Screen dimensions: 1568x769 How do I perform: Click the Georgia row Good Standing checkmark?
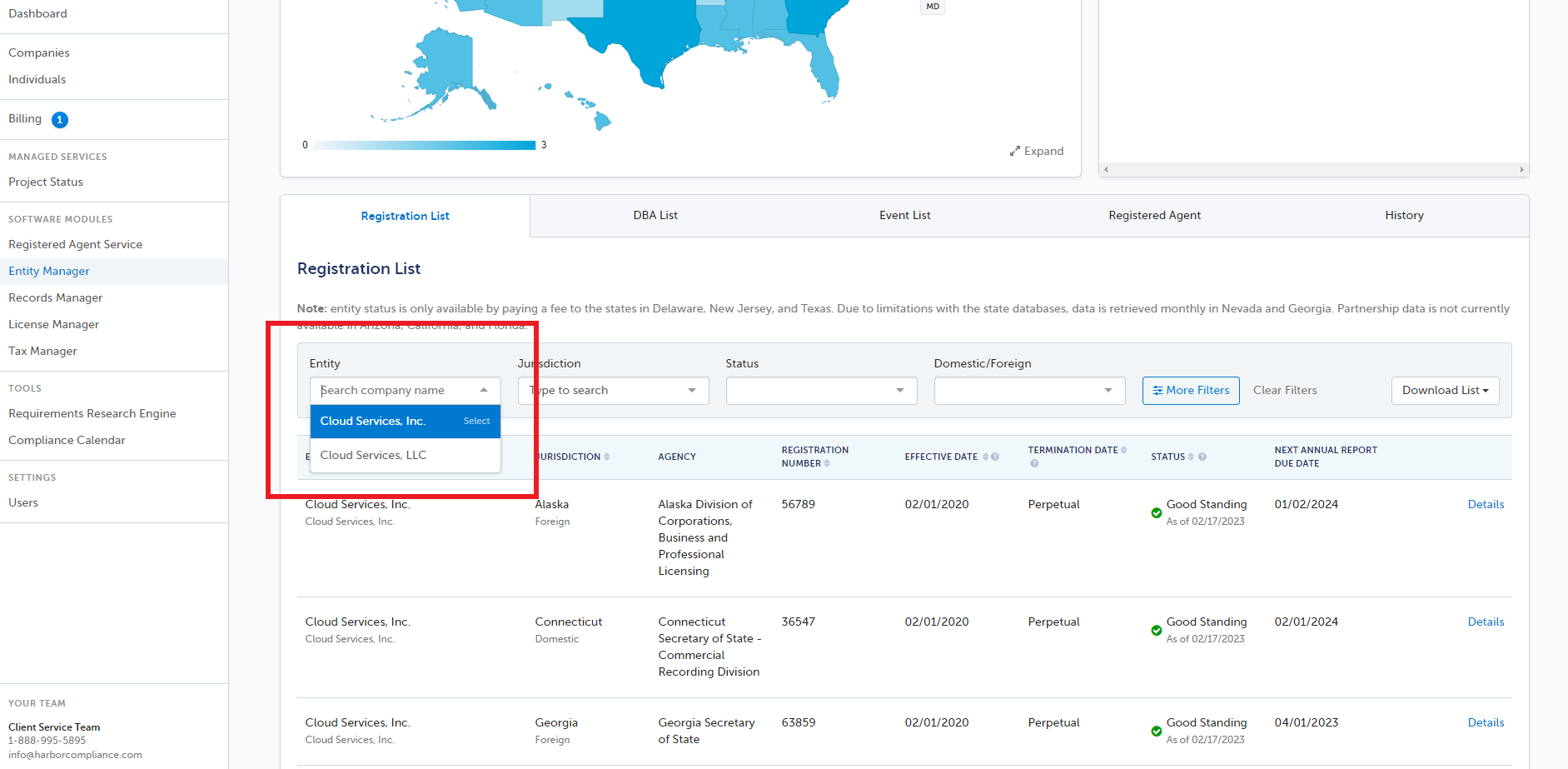click(1157, 732)
